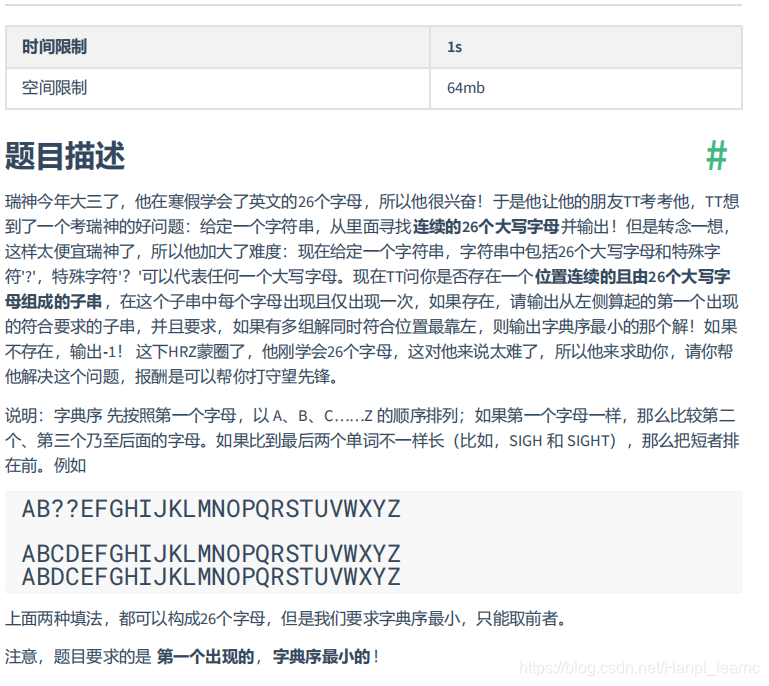Click the bold text 第一个出现的

[x=205, y=657]
